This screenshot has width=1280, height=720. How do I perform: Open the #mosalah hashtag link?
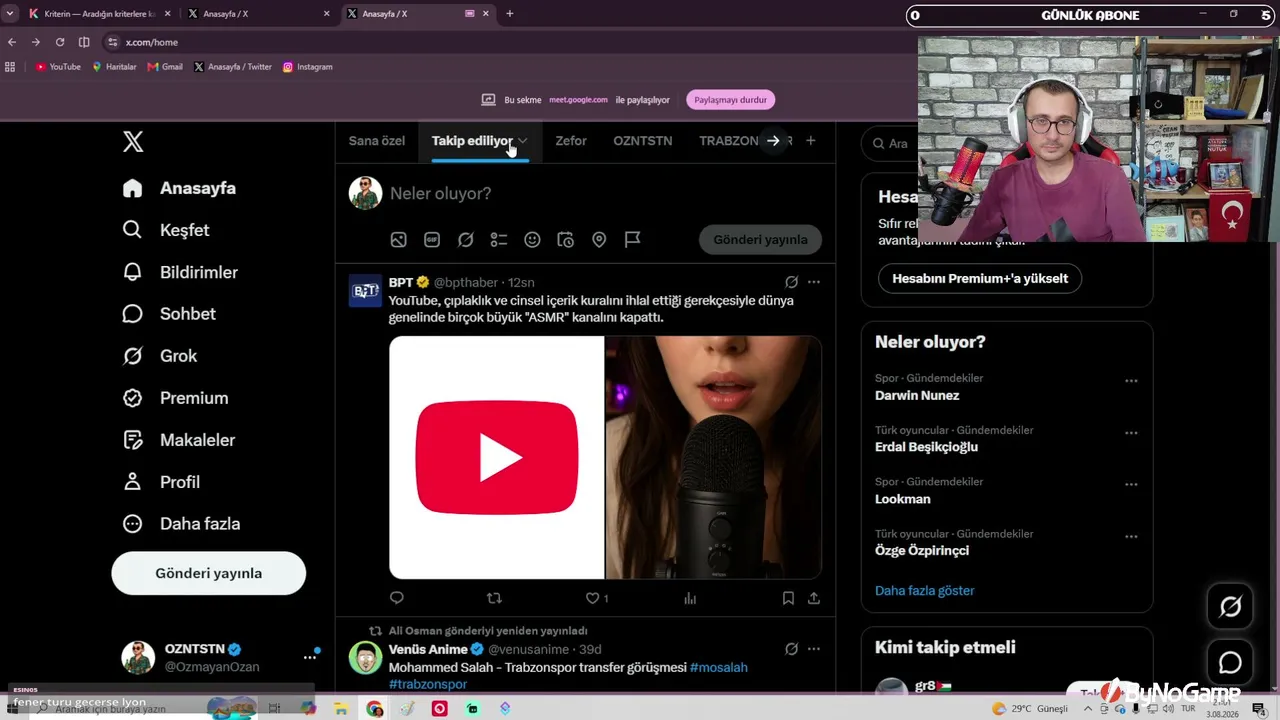point(719,667)
